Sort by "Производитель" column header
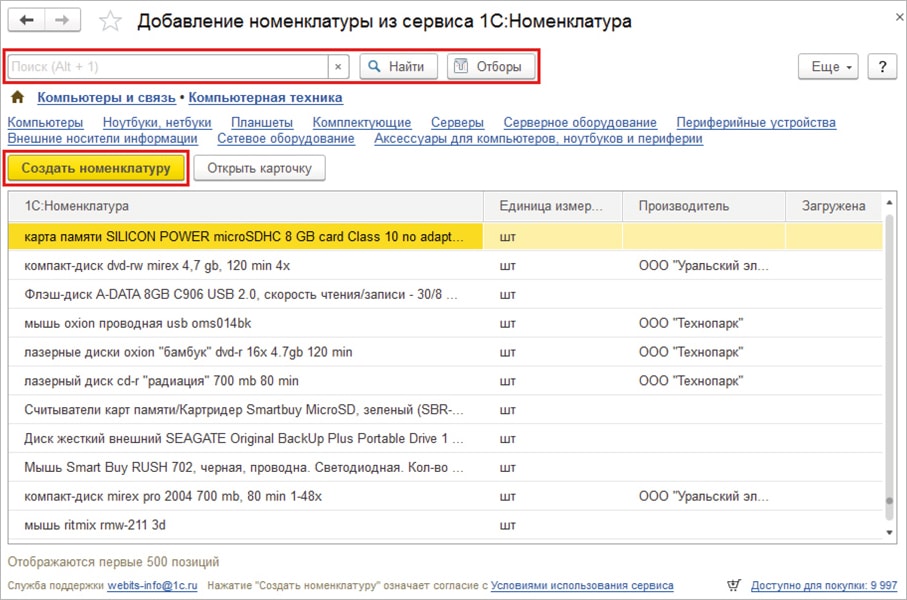The image size is (907, 600). [684, 206]
